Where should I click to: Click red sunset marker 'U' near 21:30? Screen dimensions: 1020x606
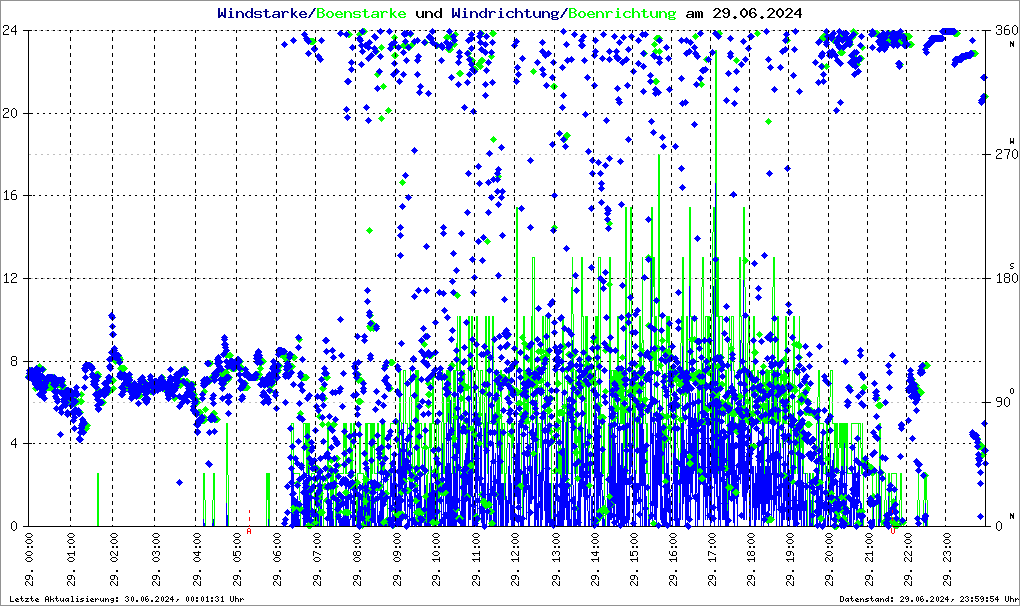point(892,531)
